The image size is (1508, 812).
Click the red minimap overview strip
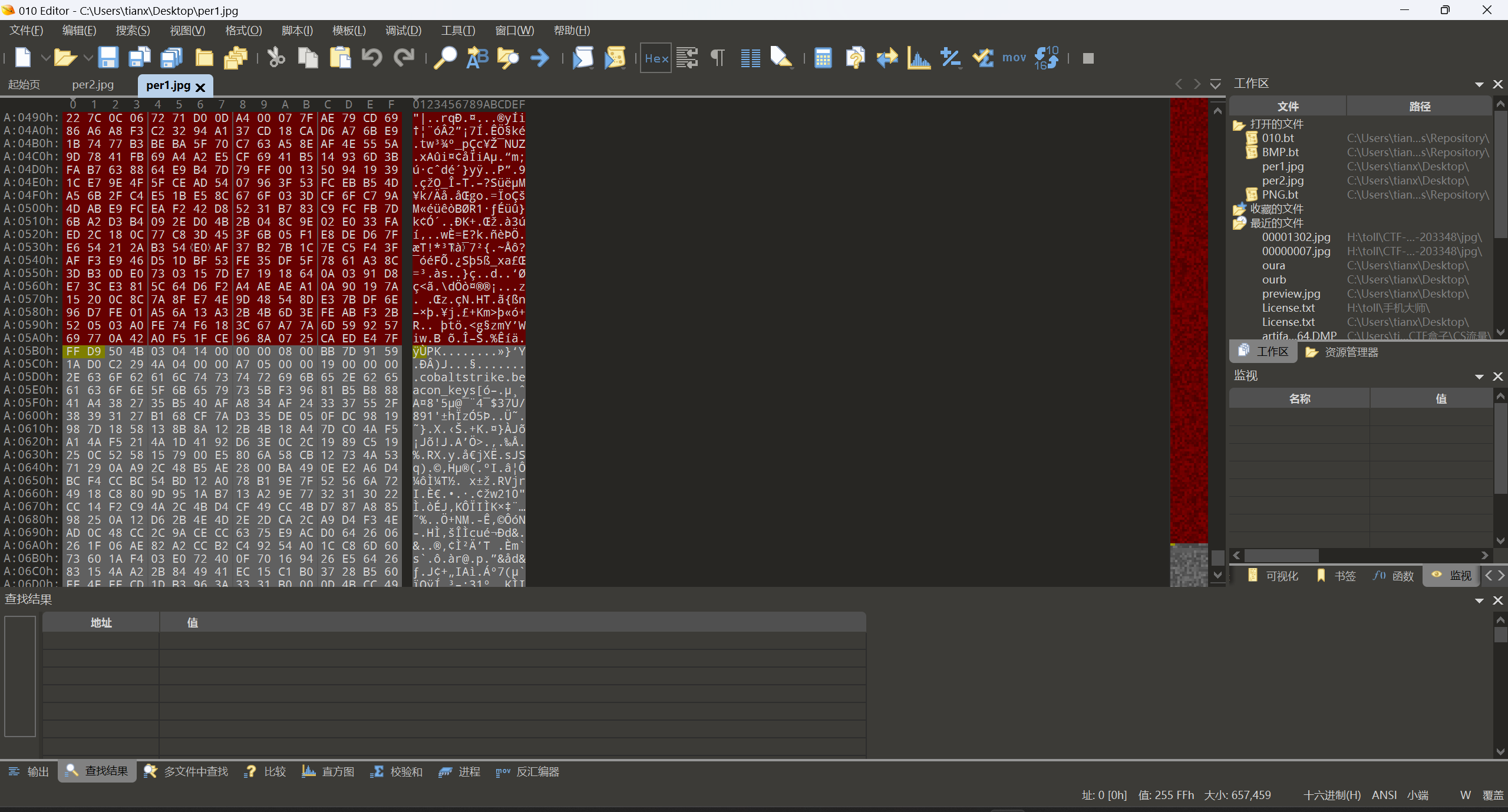point(1188,318)
